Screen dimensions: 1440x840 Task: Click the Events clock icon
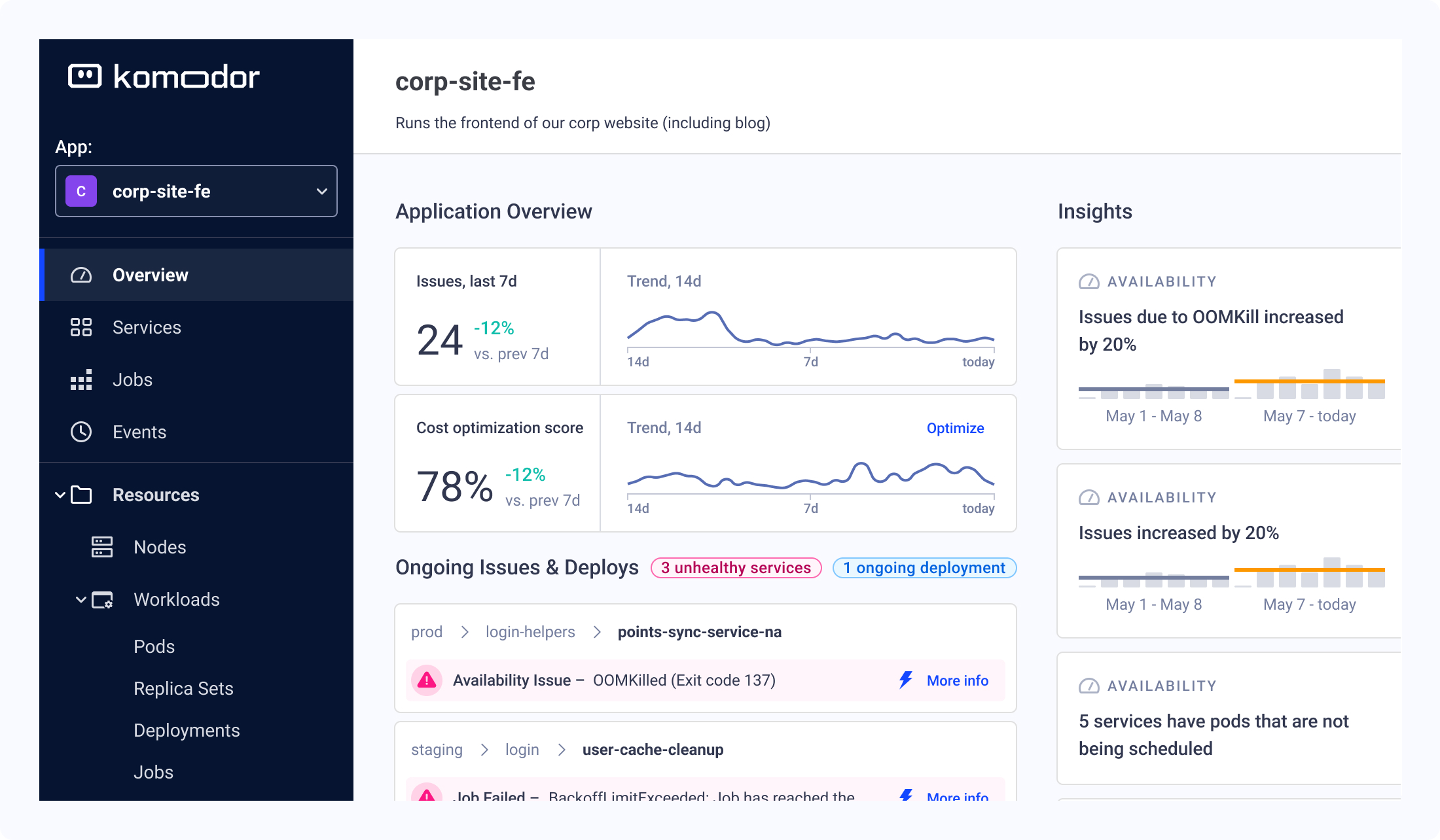[81, 432]
